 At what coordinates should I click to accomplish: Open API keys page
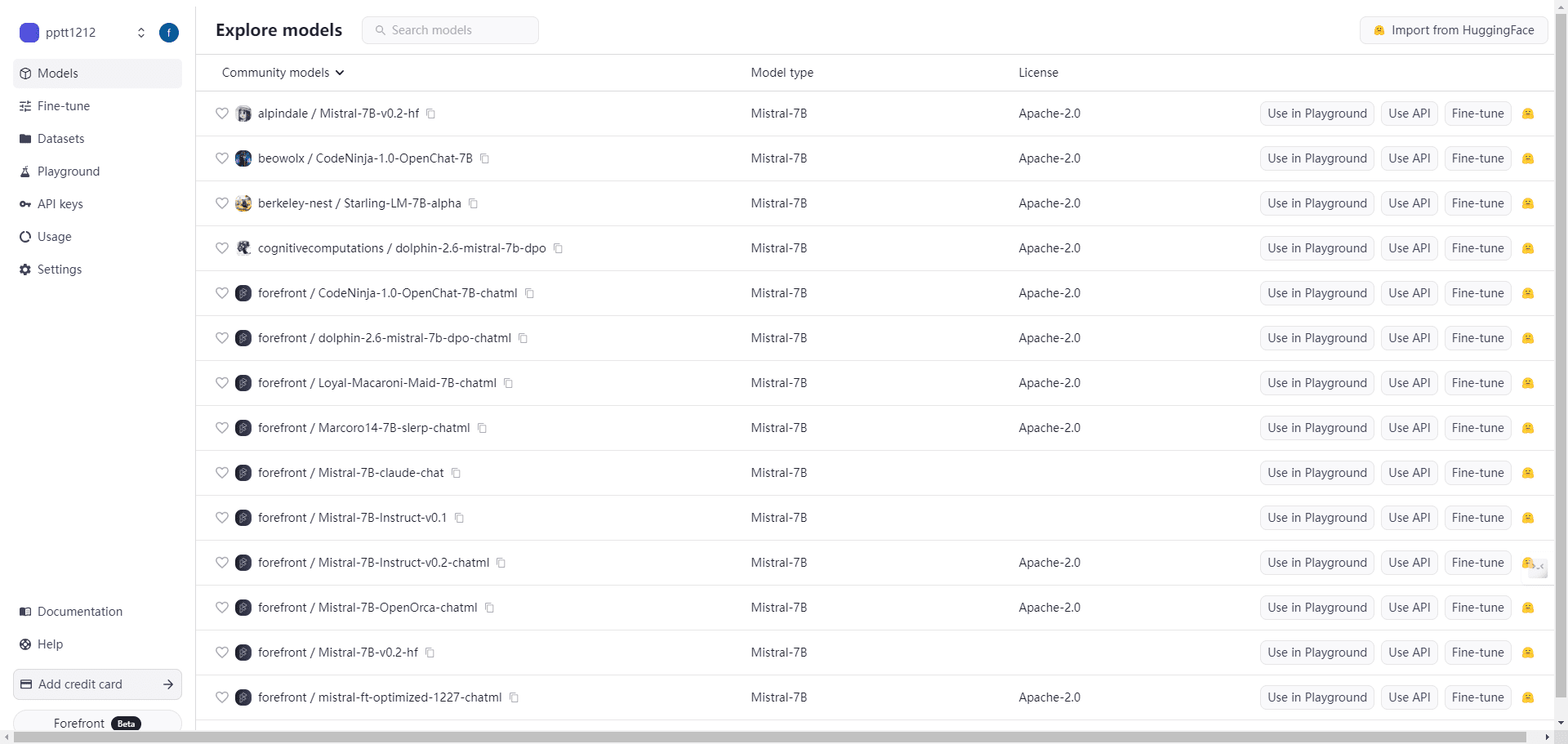click(x=97, y=204)
